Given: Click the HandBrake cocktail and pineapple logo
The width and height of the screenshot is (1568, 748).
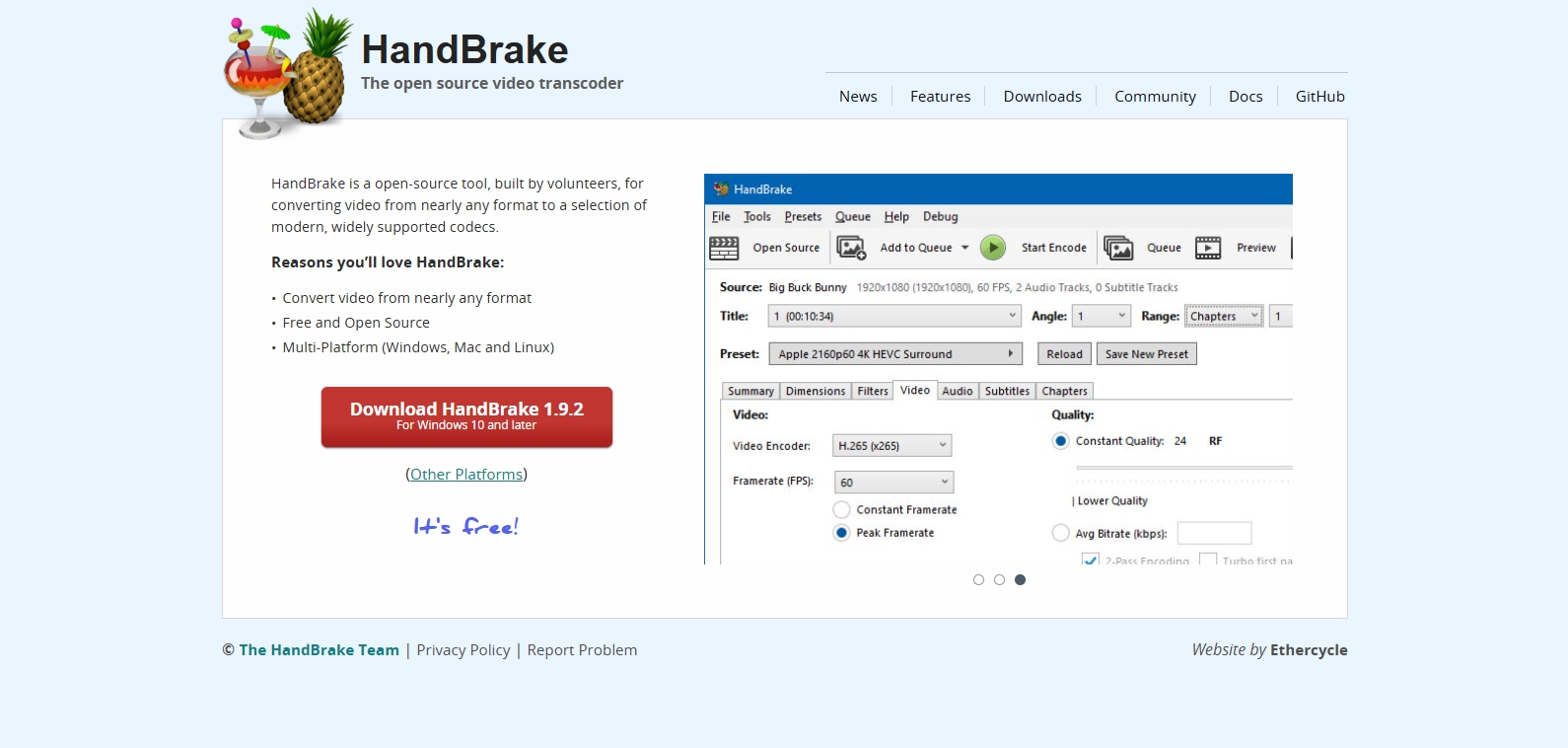Looking at the screenshot, I should [288, 74].
